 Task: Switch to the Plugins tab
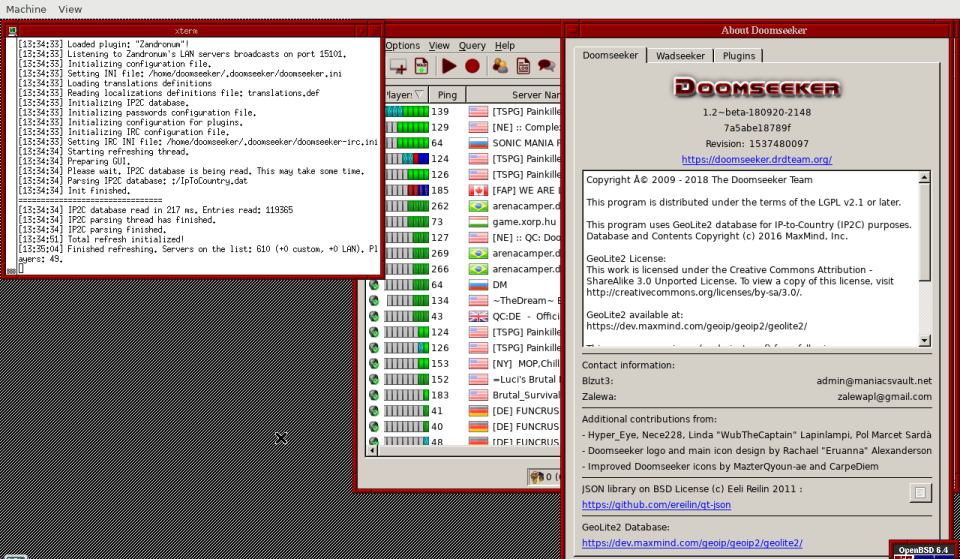739,56
